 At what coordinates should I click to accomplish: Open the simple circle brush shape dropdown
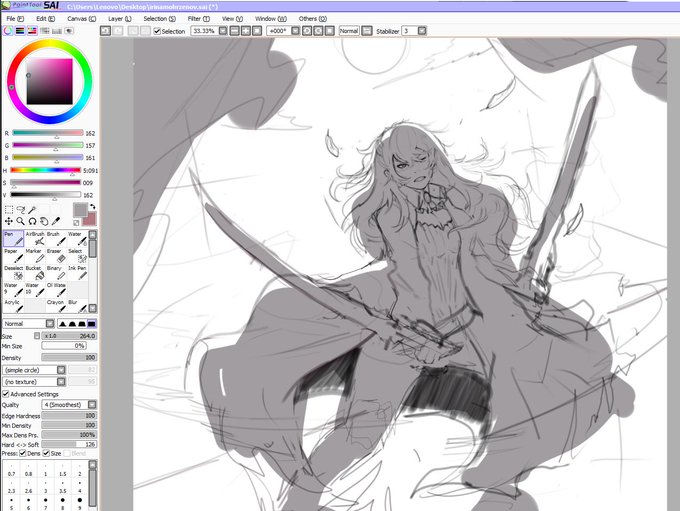click(61, 370)
